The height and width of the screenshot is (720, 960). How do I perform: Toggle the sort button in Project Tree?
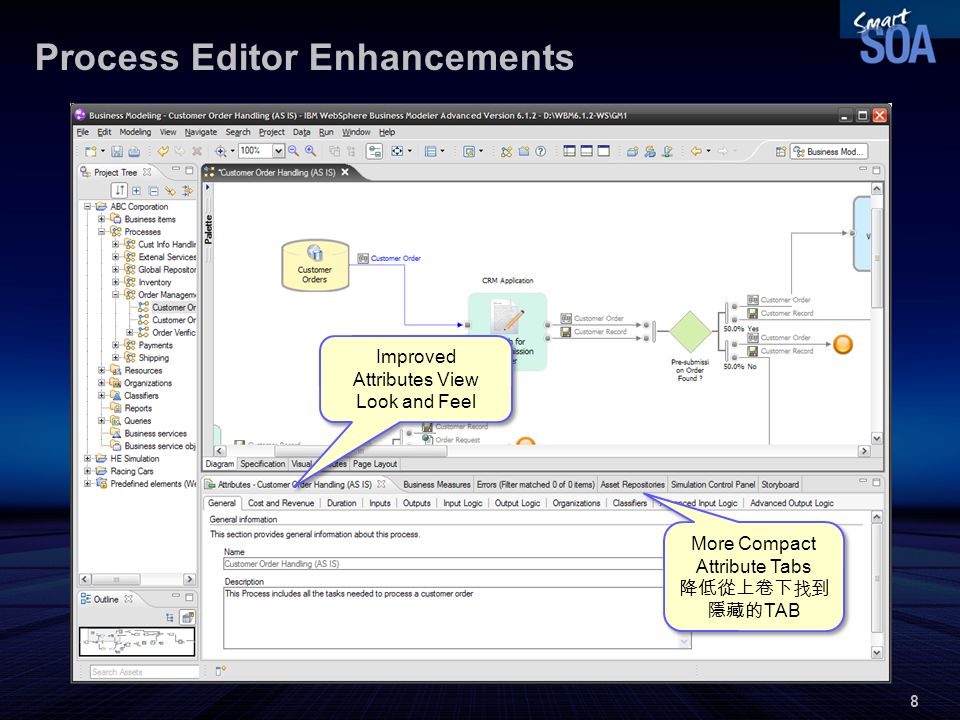(119, 190)
